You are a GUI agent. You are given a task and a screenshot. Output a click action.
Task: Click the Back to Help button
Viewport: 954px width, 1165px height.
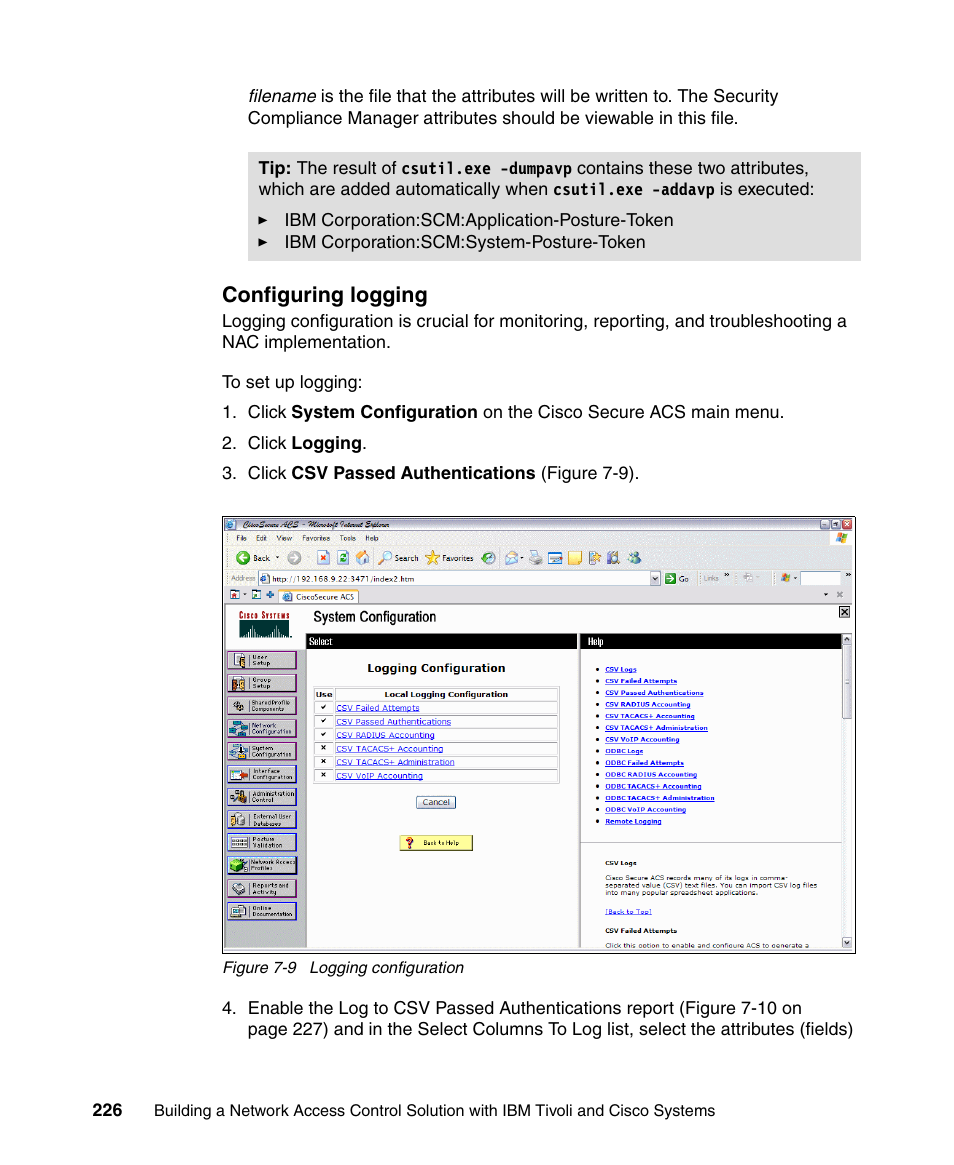(x=436, y=843)
